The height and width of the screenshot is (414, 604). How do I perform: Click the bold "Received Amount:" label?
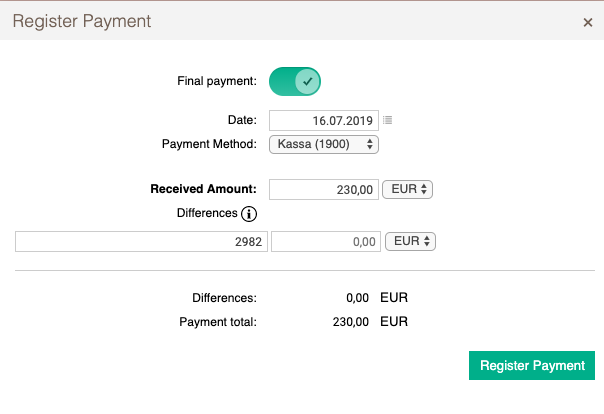tap(203, 189)
